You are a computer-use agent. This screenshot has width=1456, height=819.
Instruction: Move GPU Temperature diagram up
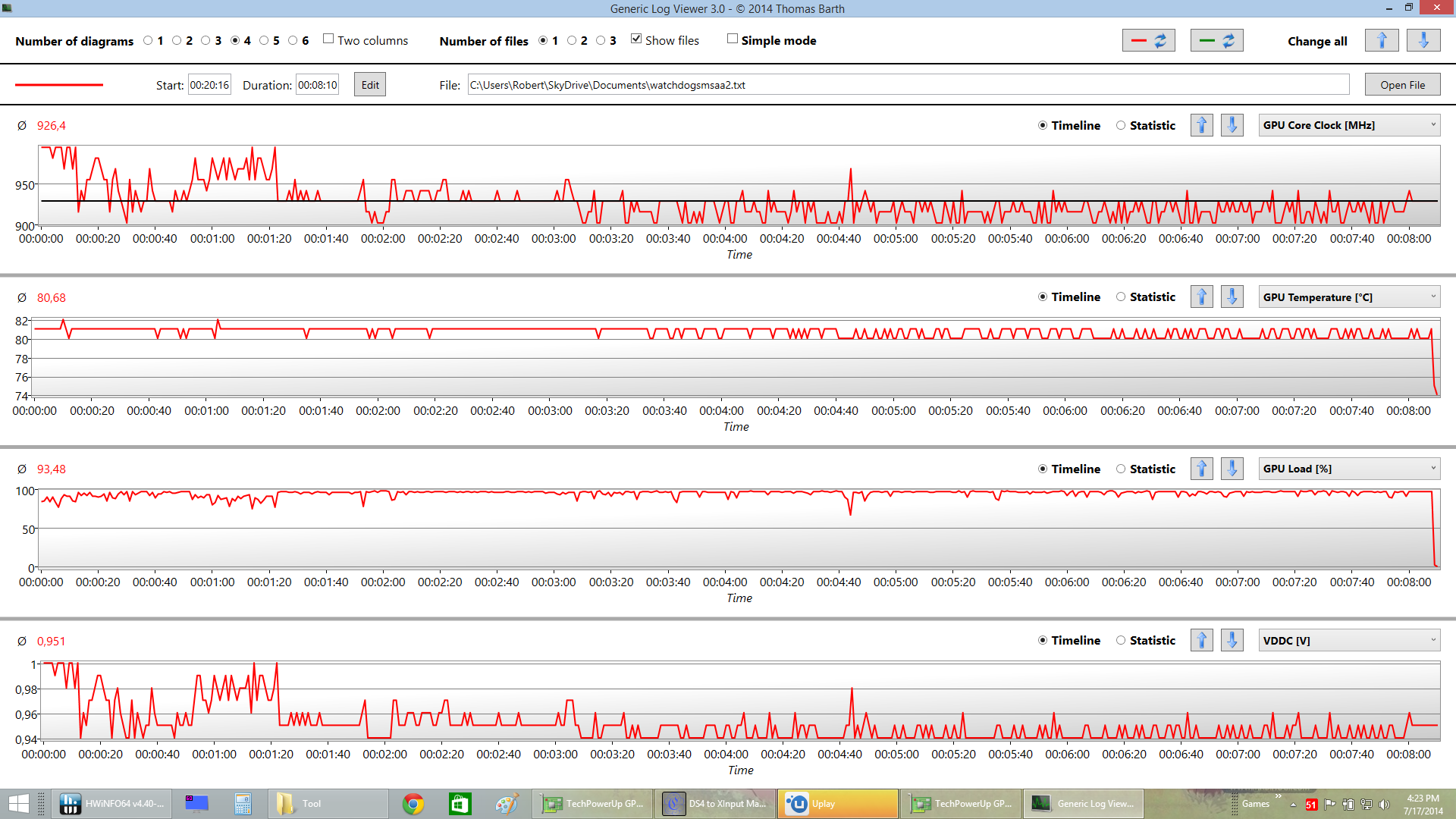coord(1201,297)
